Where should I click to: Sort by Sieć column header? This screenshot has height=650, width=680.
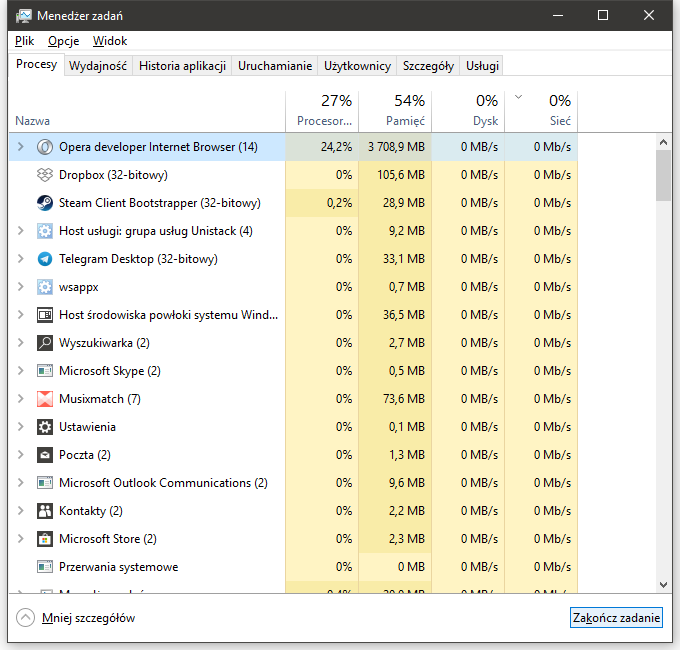[541, 111]
